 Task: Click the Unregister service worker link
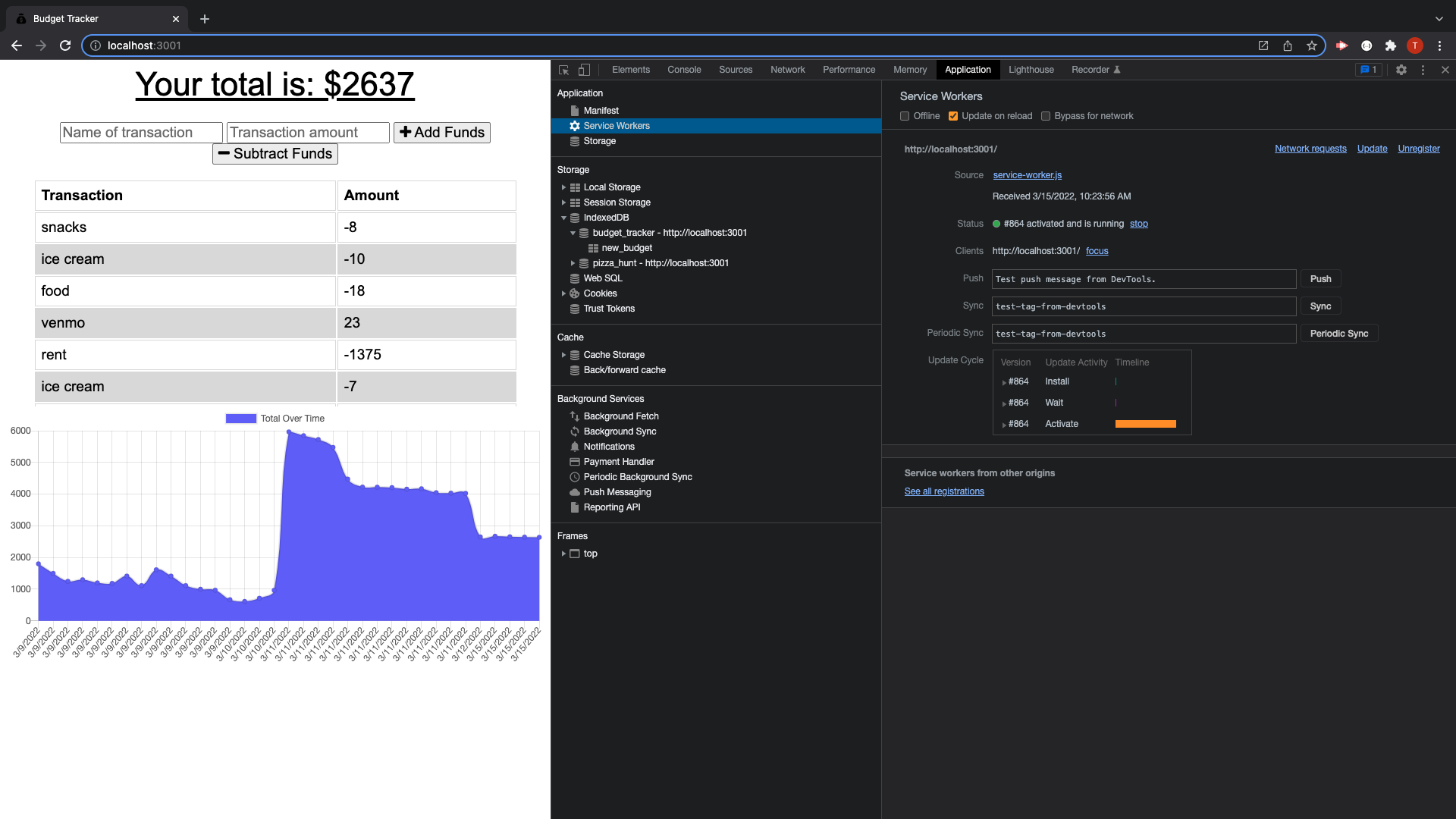1419,149
